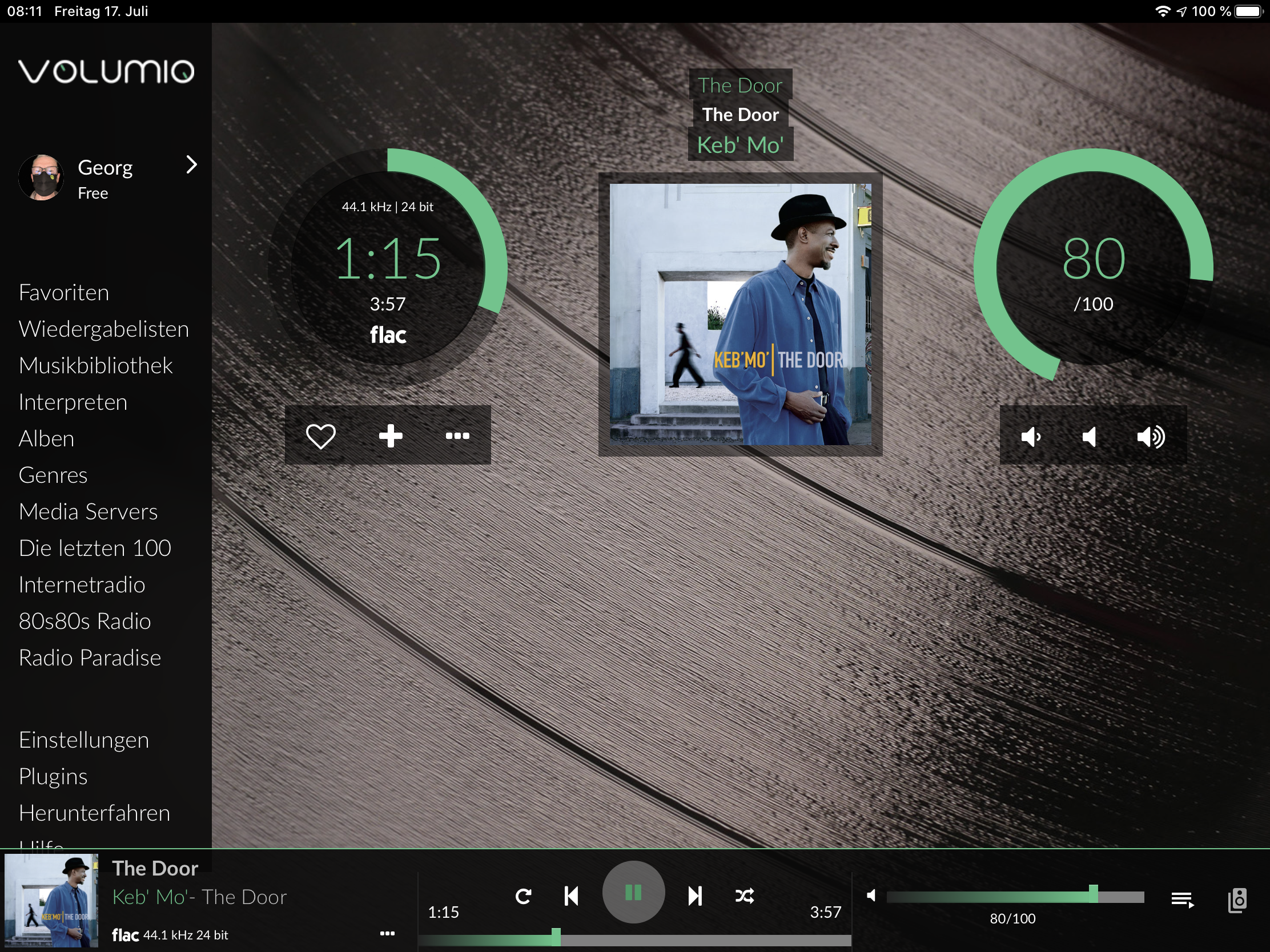This screenshot has height=952, width=1270.
Task: Open Internetradio in the sidebar
Action: point(82,585)
